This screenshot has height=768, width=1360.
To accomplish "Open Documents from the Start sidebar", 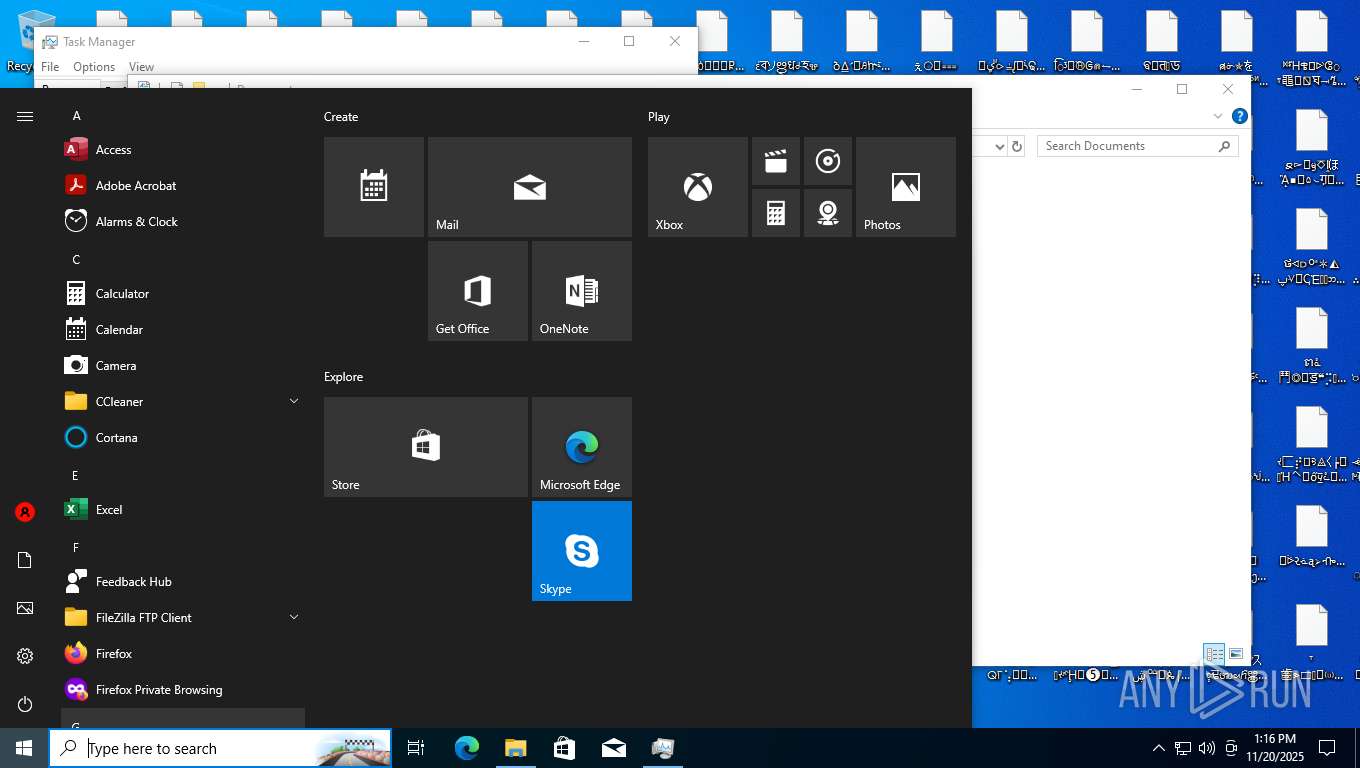I will tap(25, 560).
